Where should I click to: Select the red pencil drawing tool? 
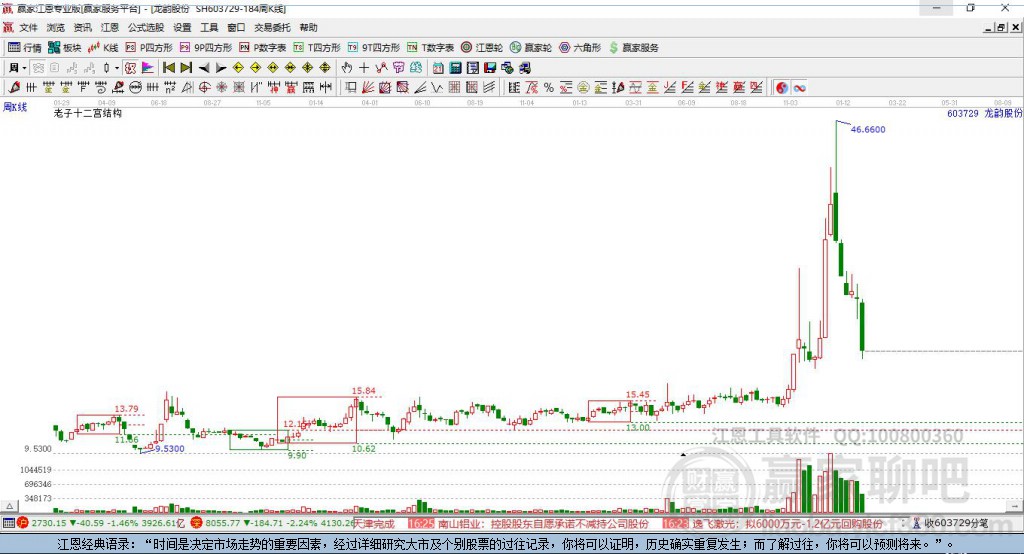14,88
